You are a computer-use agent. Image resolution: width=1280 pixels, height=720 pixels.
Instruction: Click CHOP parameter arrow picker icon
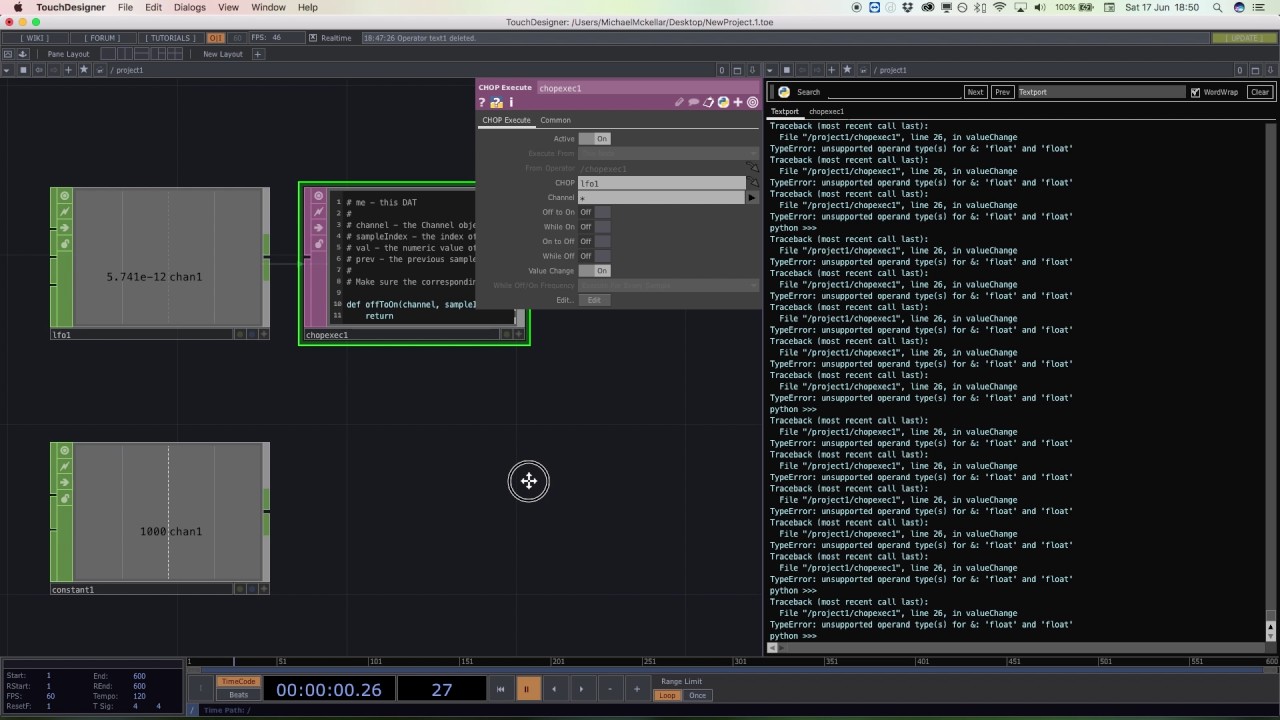(x=752, y=183)
